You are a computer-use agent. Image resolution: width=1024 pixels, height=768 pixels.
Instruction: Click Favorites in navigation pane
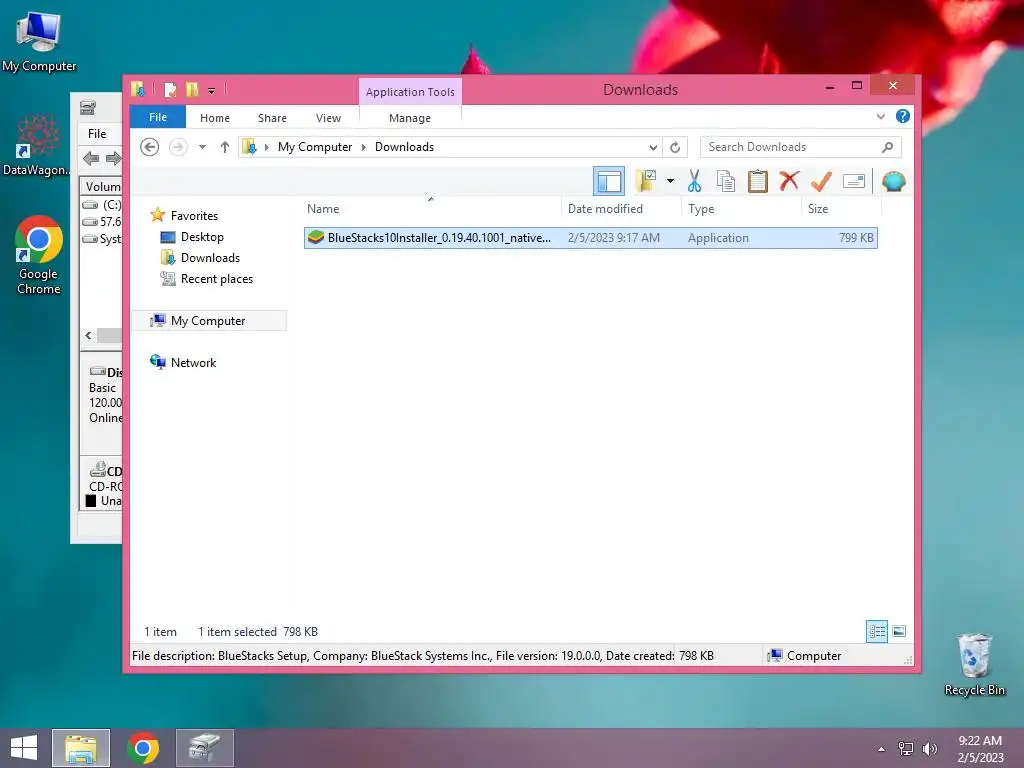(x=194, y=216)
